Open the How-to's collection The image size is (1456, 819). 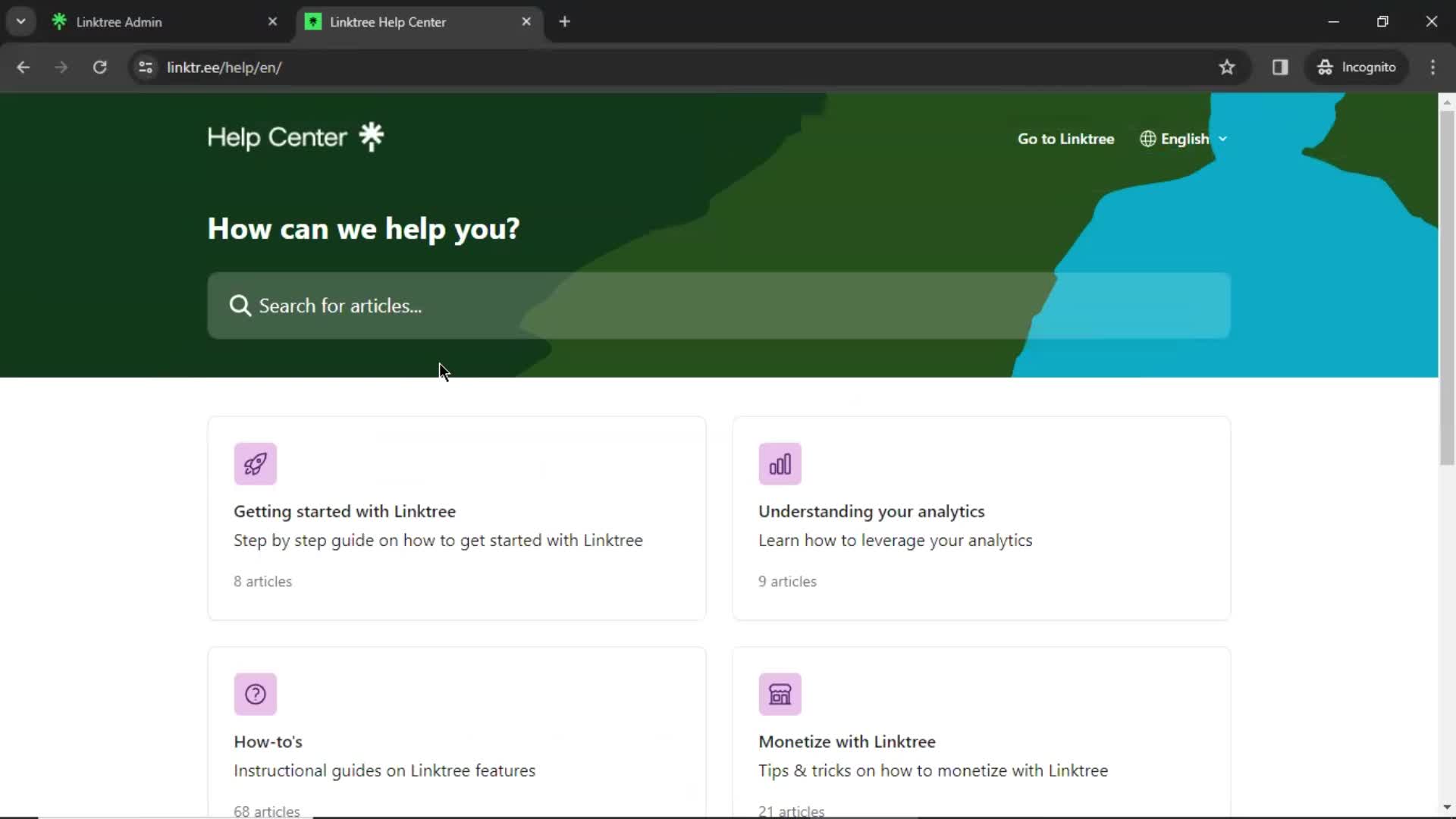(457, 732)
